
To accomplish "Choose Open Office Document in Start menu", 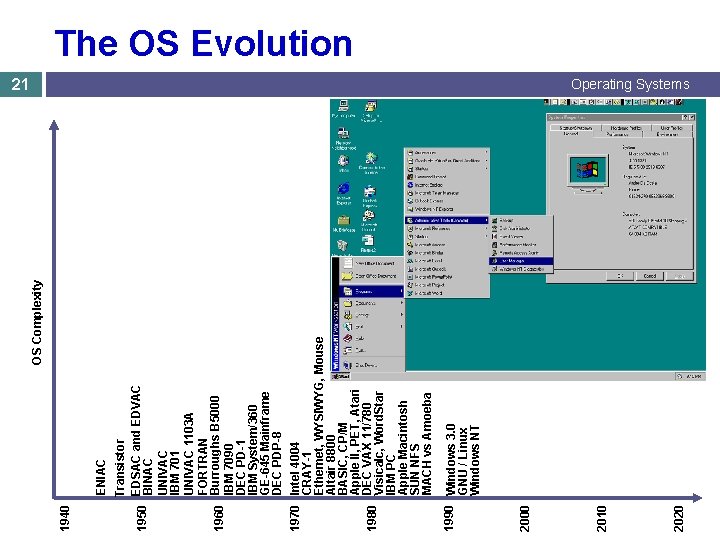I will pos(372,276).
